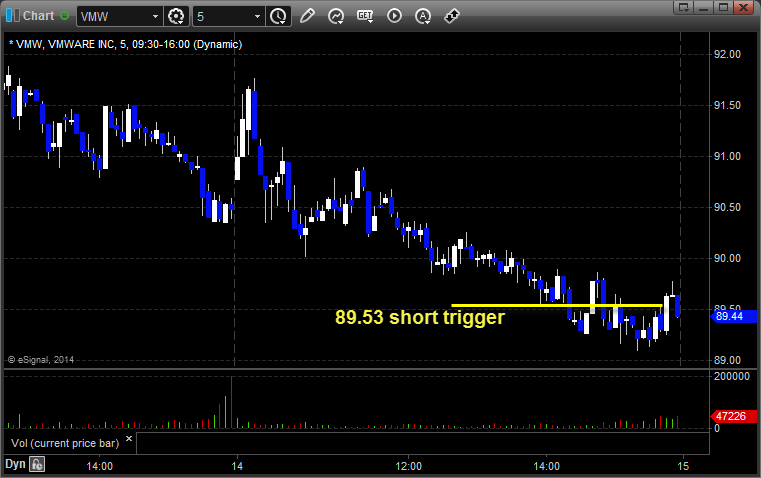Click the red 47226 volume marker
The width and height of the screenshot is (761, 478).
(x=734, y=416)
